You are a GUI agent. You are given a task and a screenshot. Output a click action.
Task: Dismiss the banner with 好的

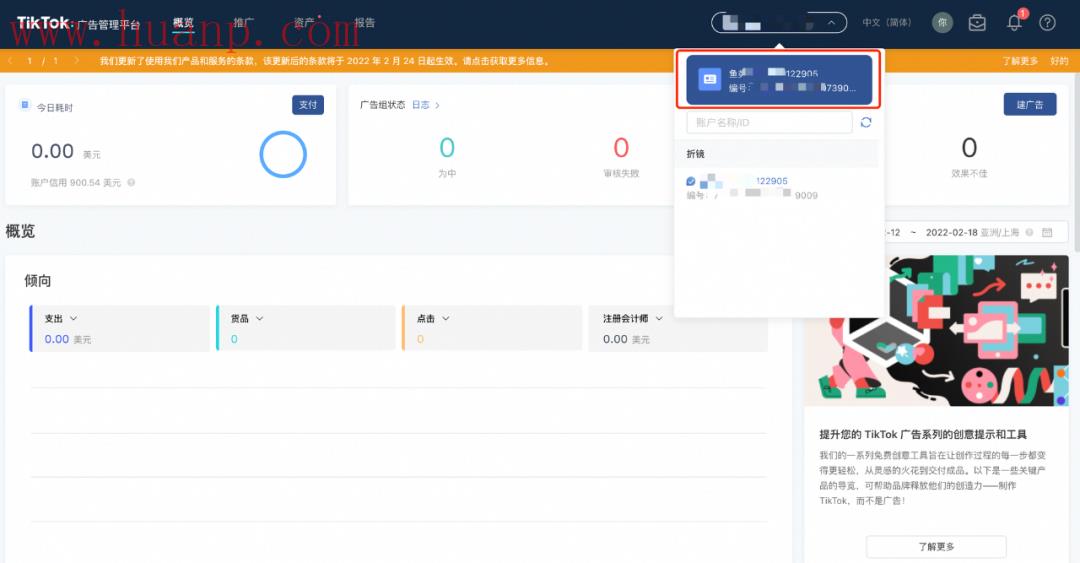(1059, 61)
